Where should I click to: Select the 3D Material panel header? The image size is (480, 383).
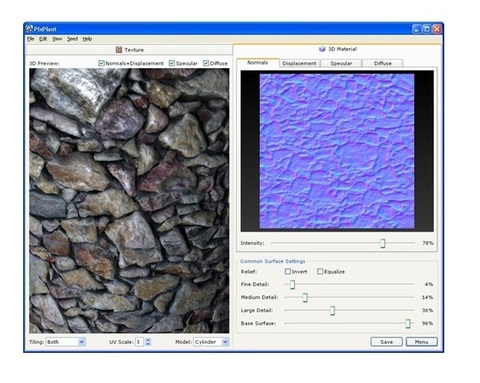(338, 49)
